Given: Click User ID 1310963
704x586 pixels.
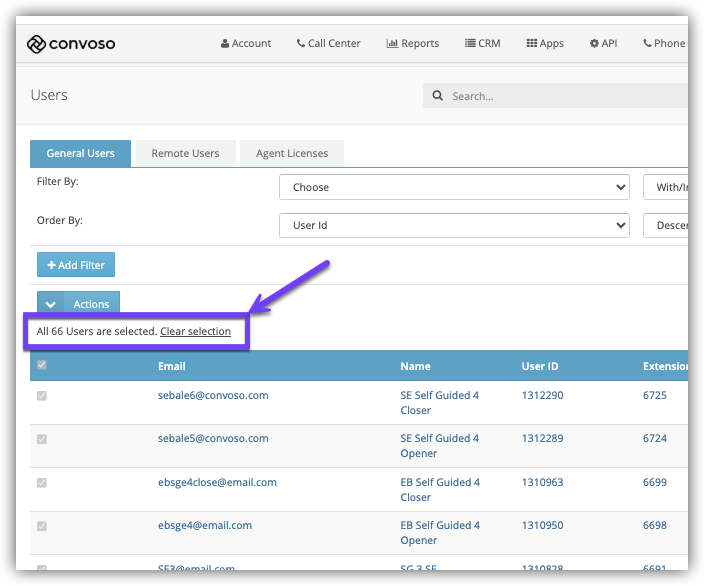Looking at the screenshot, I should [x=542, y=482].
